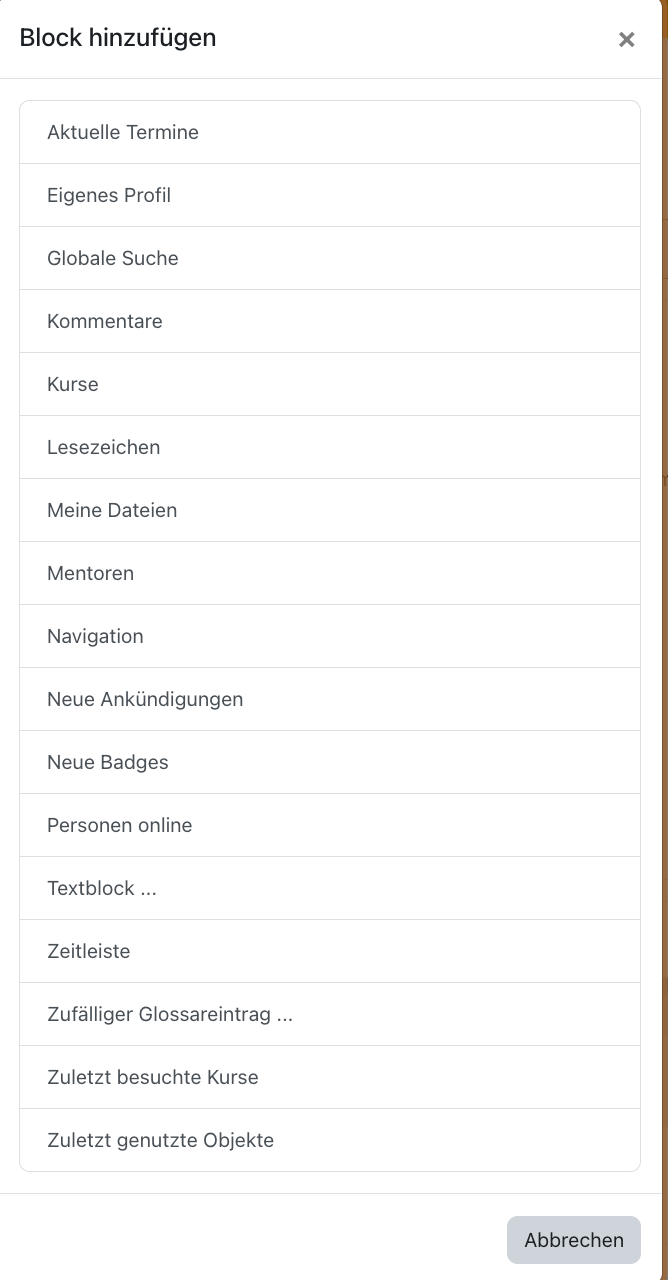Select Kommentare from the block list
This screenshot has width=668, height=1280.
[x=330, y=321]
